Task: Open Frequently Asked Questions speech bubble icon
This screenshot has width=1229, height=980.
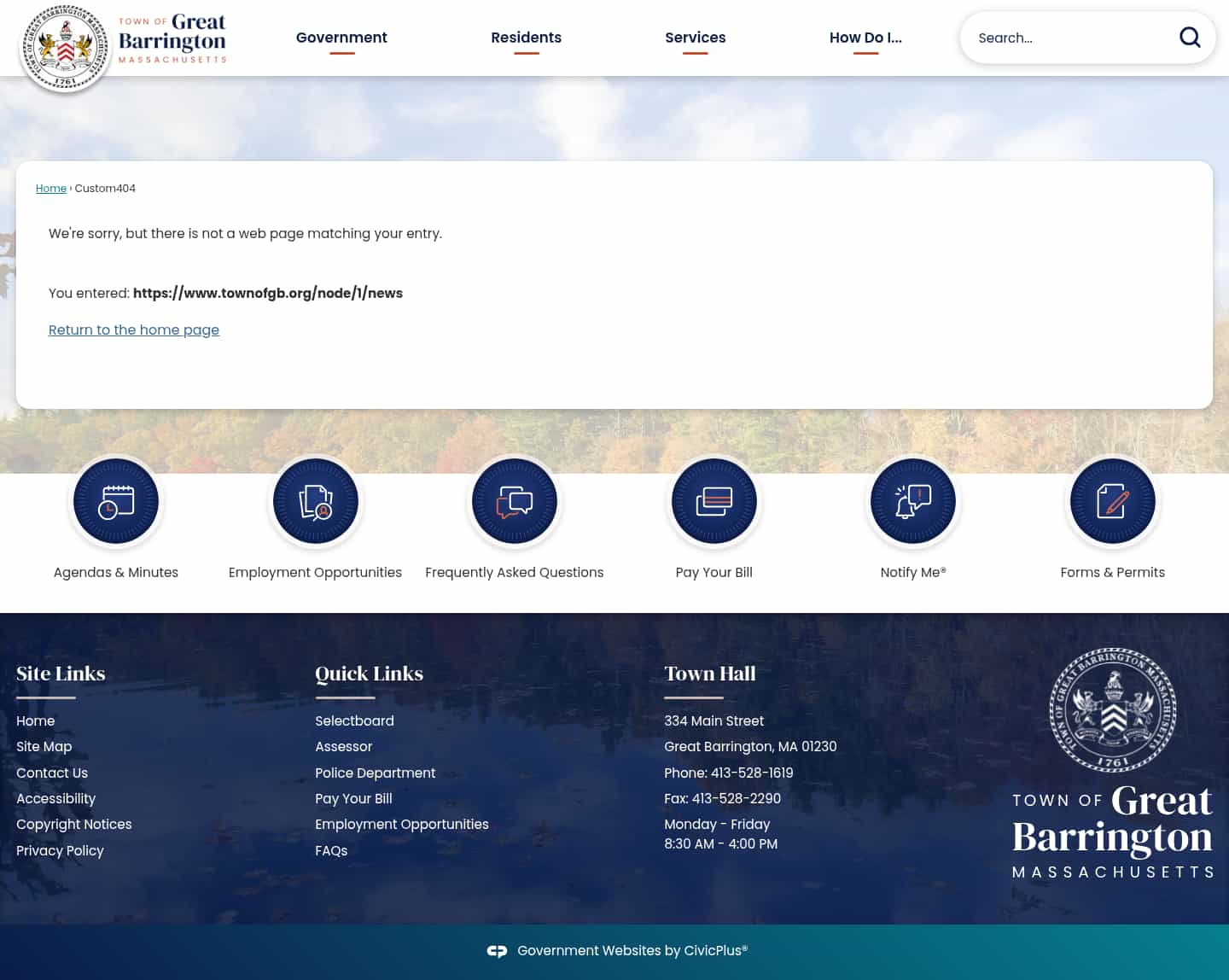Action: pyautogui.click(x=514, y=501)
